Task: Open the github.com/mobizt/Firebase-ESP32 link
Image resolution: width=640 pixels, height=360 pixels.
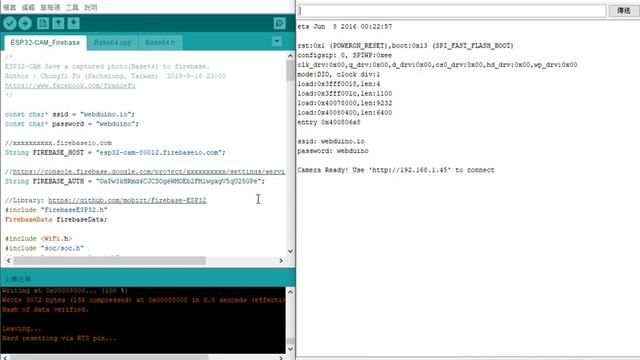Action: (127, 200)
